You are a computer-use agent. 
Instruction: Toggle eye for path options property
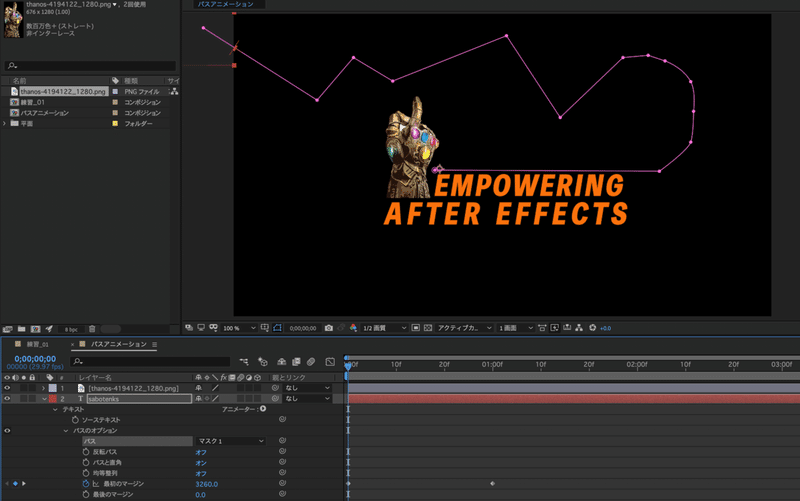click(7, 431)
